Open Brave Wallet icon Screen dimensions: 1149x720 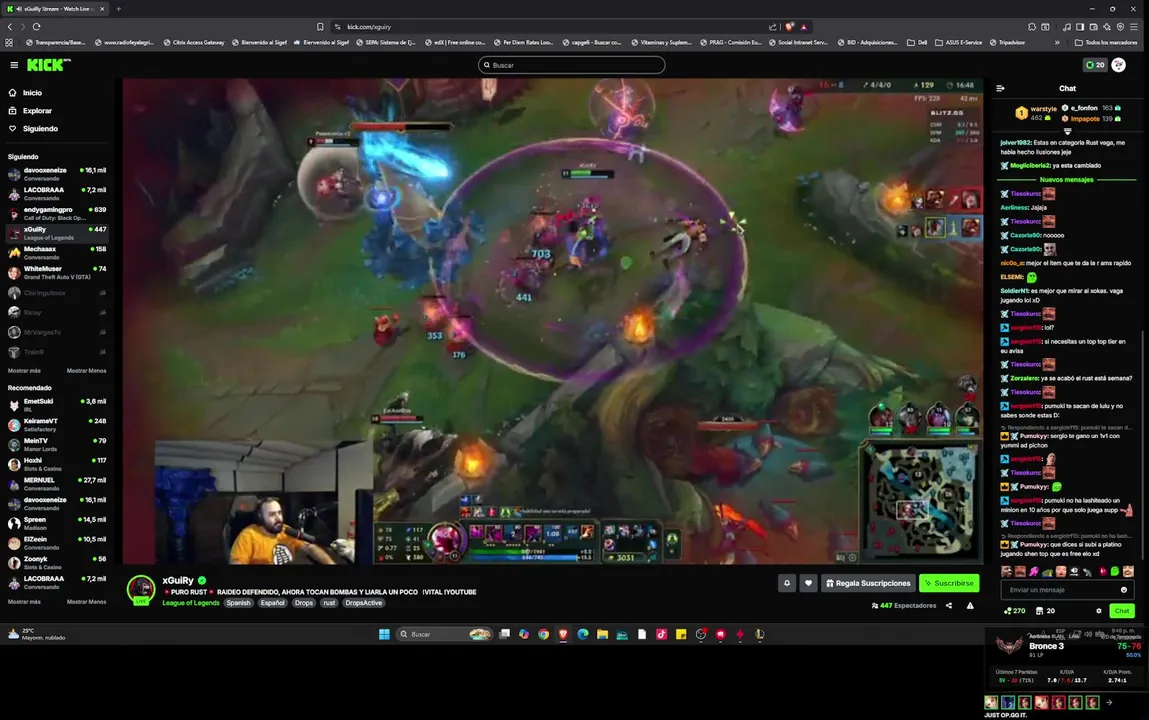[1093, 27]
